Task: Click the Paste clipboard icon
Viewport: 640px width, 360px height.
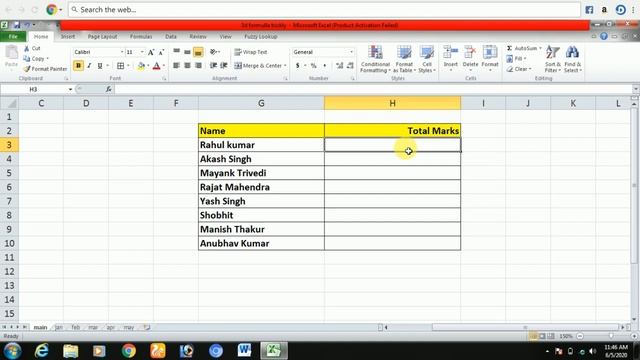Action: 11,53
